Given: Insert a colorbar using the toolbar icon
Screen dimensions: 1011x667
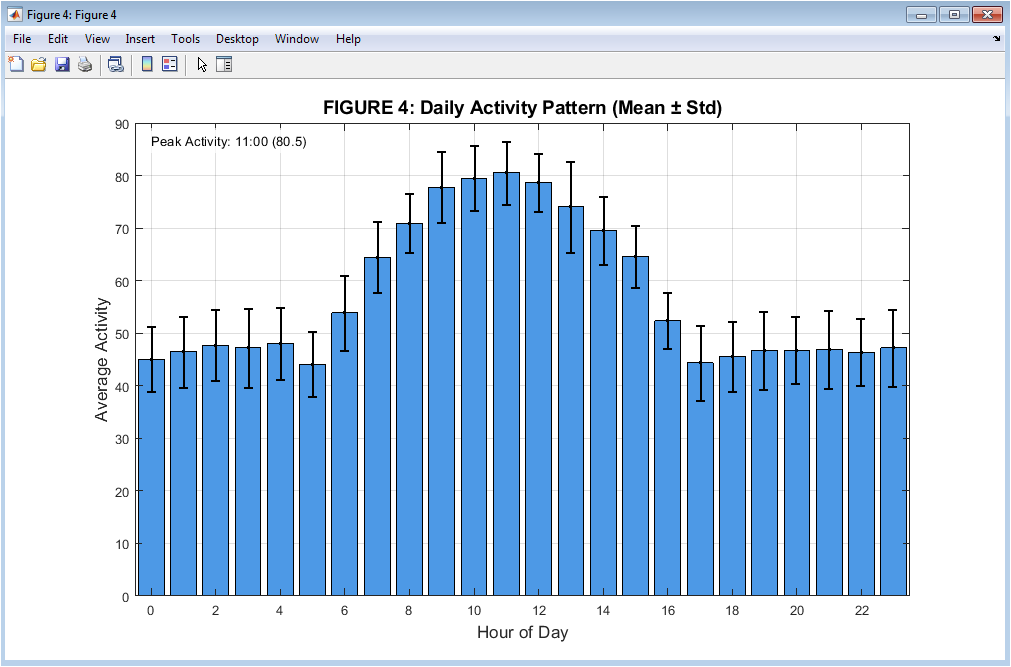Looking at the screenshot, I should [x=147, y=65].
